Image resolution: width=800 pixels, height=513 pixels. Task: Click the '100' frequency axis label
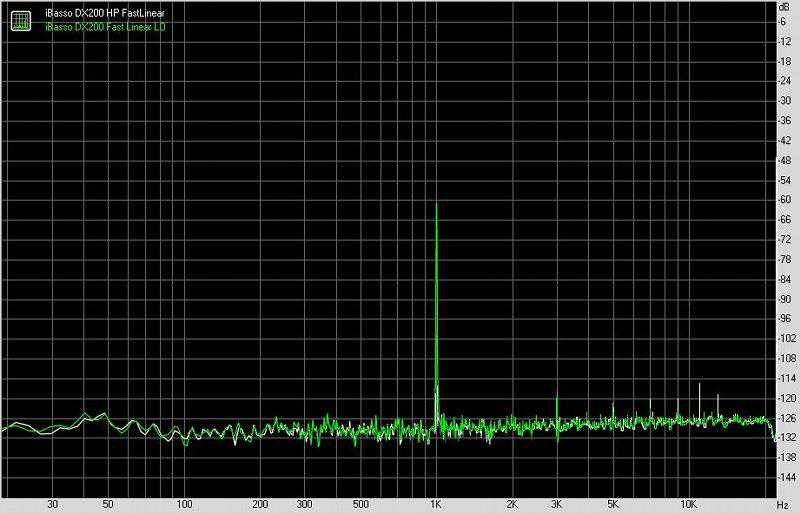click(x=184, y=504)
